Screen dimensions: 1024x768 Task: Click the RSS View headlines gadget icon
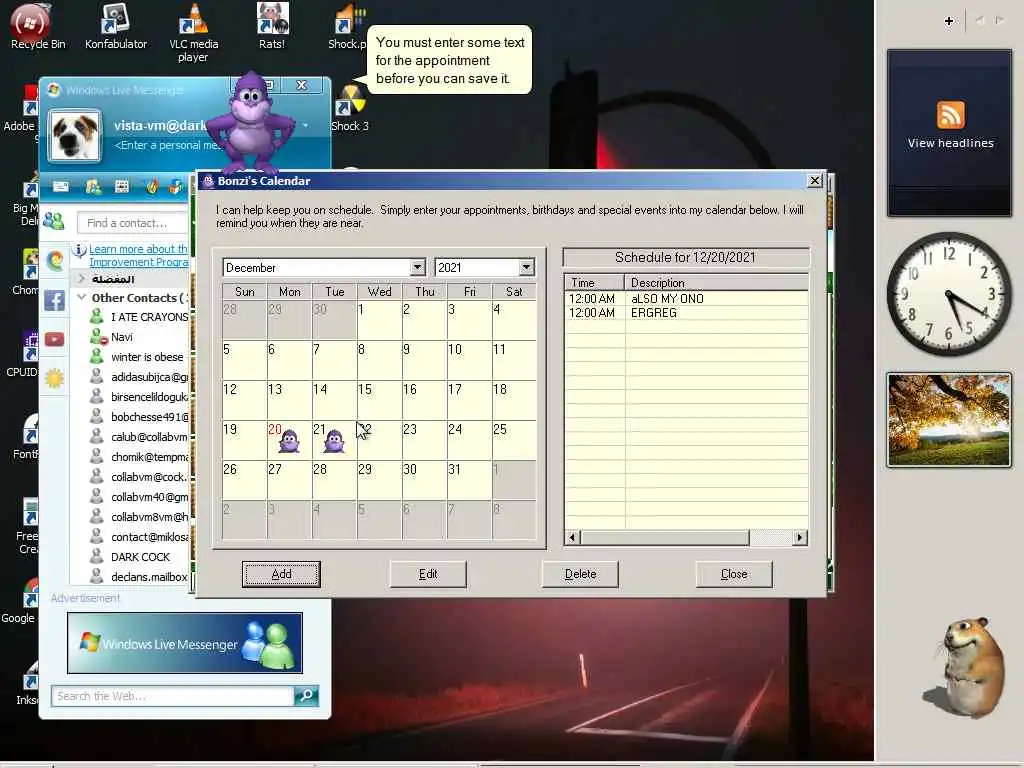point(950,115)
